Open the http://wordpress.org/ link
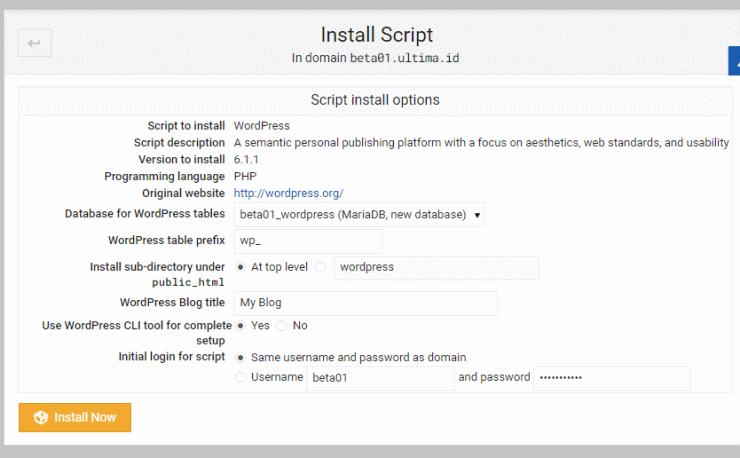Screen dimensions: 740x458 click(x=288, y=193)
